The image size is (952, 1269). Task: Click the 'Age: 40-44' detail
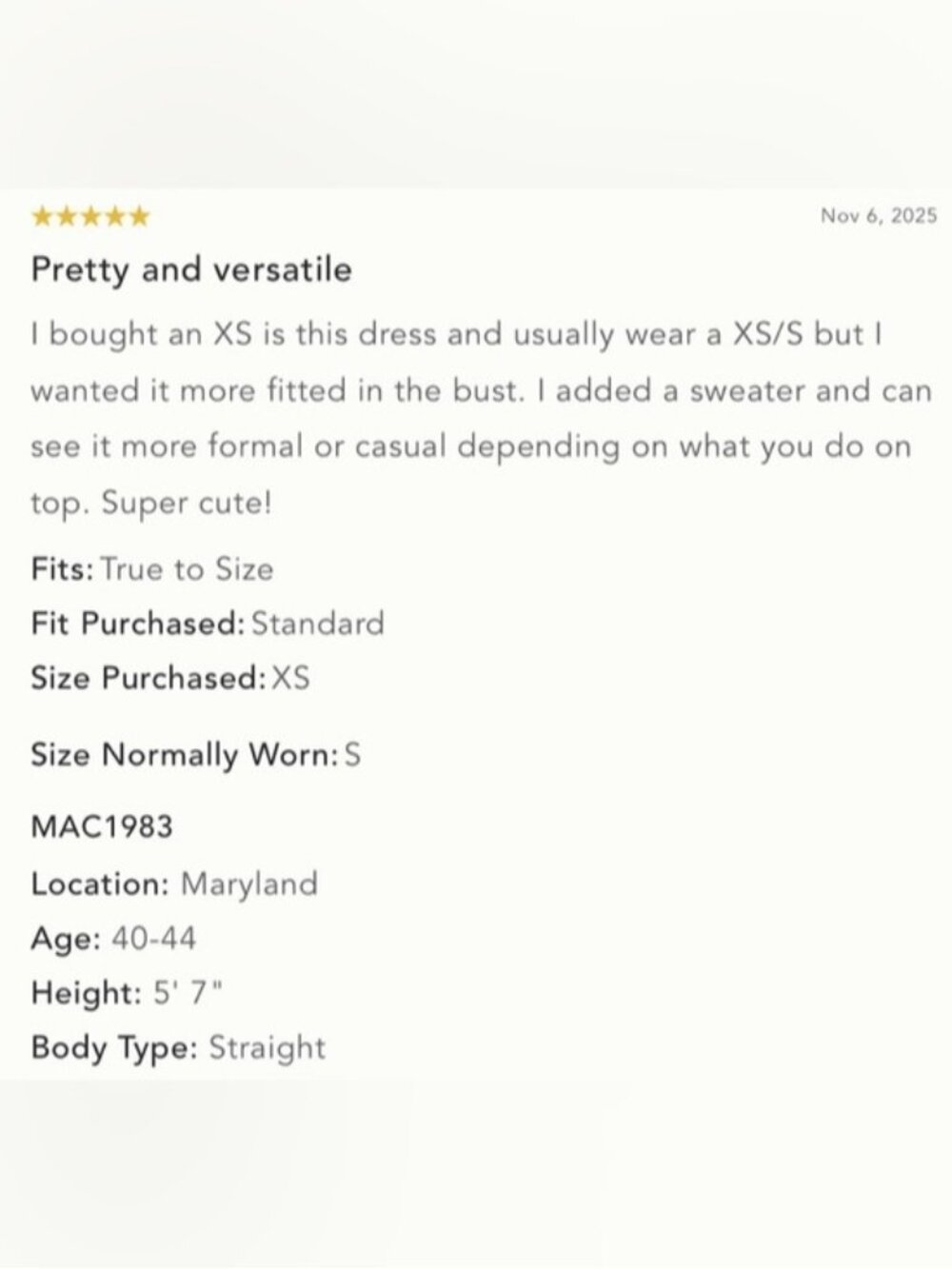tap(113, 939)
